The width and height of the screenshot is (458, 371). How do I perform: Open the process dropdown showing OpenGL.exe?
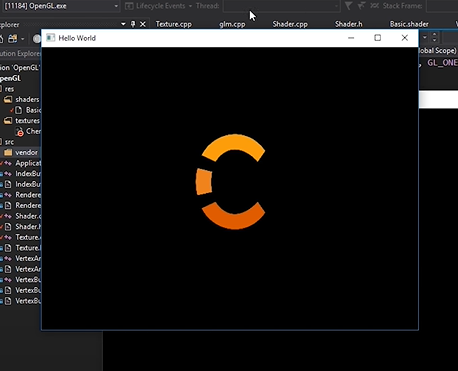(x=60, y=6)
